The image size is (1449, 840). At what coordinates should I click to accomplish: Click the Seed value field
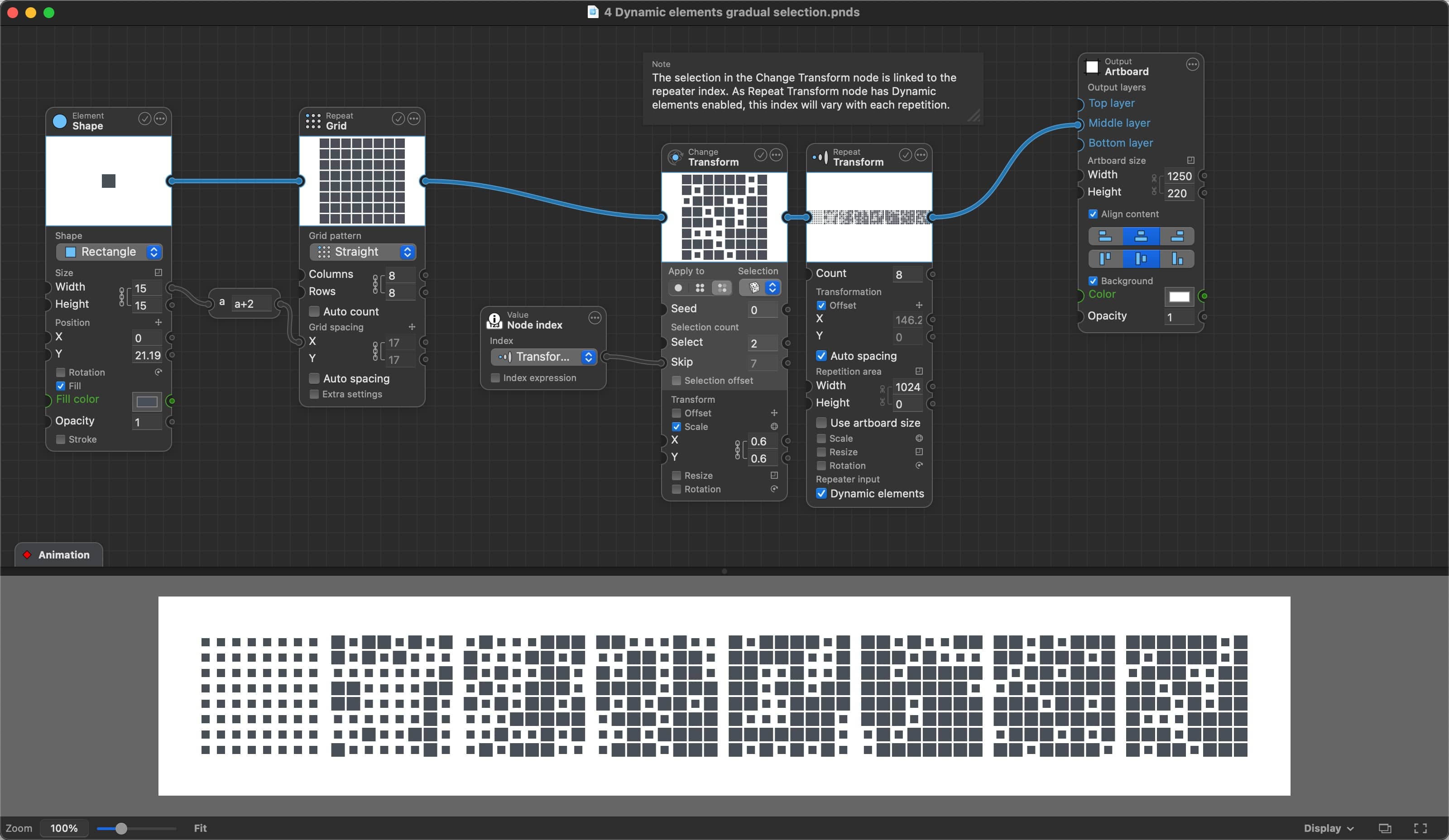point(763,310)
